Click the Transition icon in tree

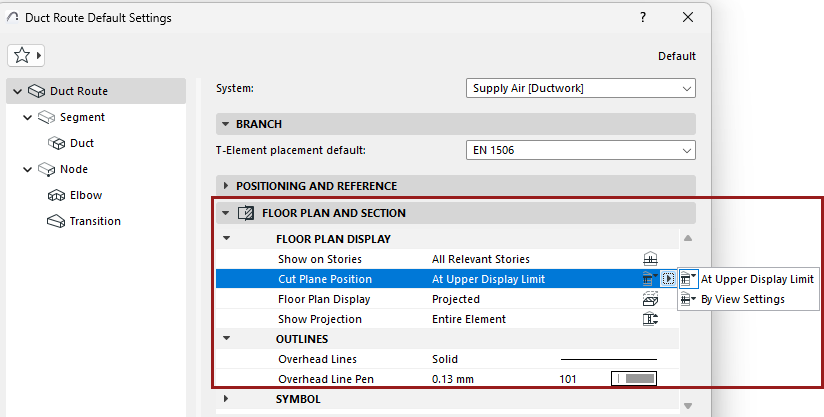(x=56, y=221)
